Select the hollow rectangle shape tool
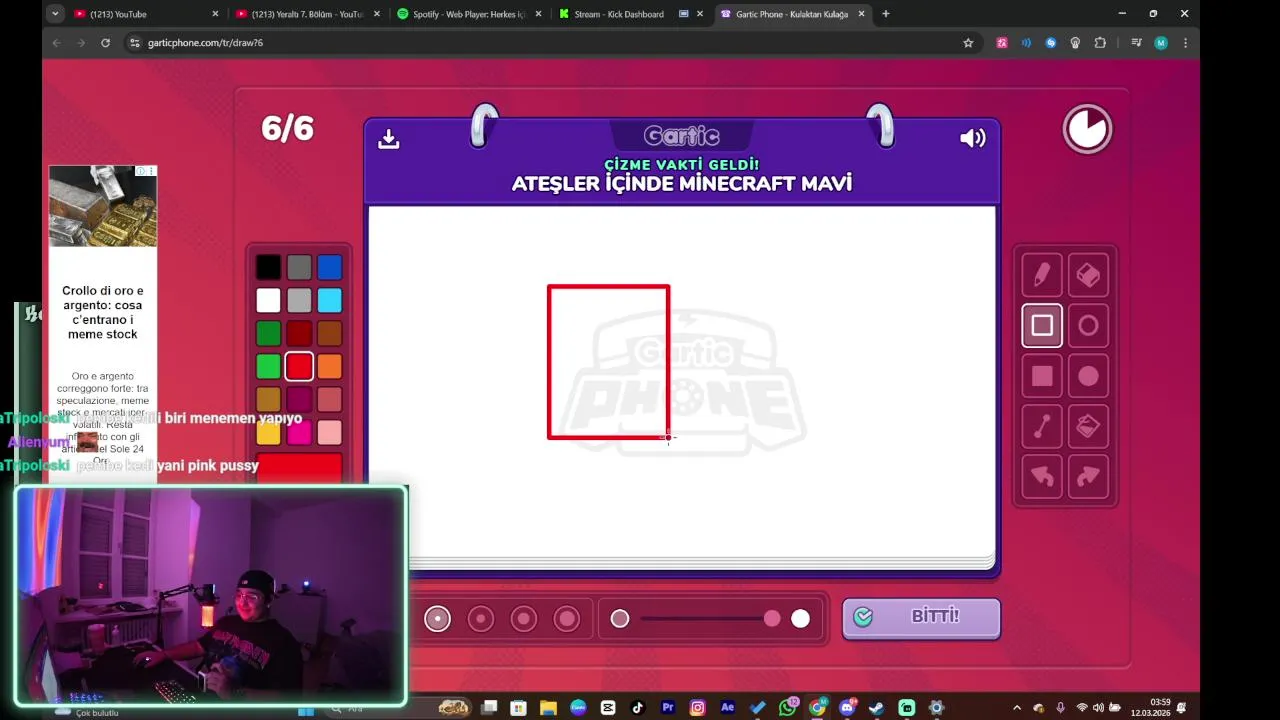Image resolution: width=1280 pixels, height=720 pixels. [x=1042, y=325]
